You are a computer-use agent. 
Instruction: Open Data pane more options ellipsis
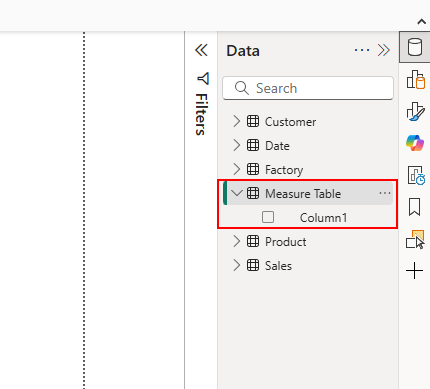[x=362, y=50]
